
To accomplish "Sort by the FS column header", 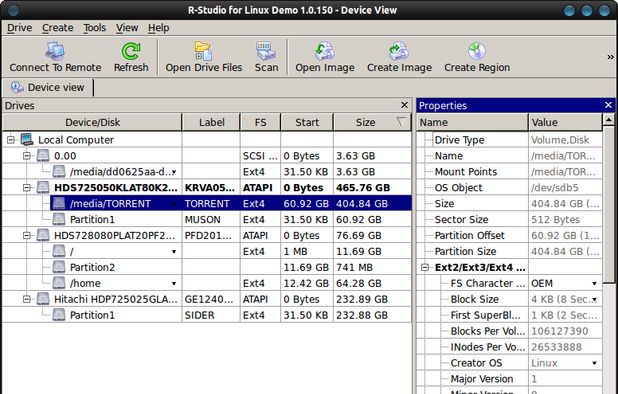I will pos(261,122).
